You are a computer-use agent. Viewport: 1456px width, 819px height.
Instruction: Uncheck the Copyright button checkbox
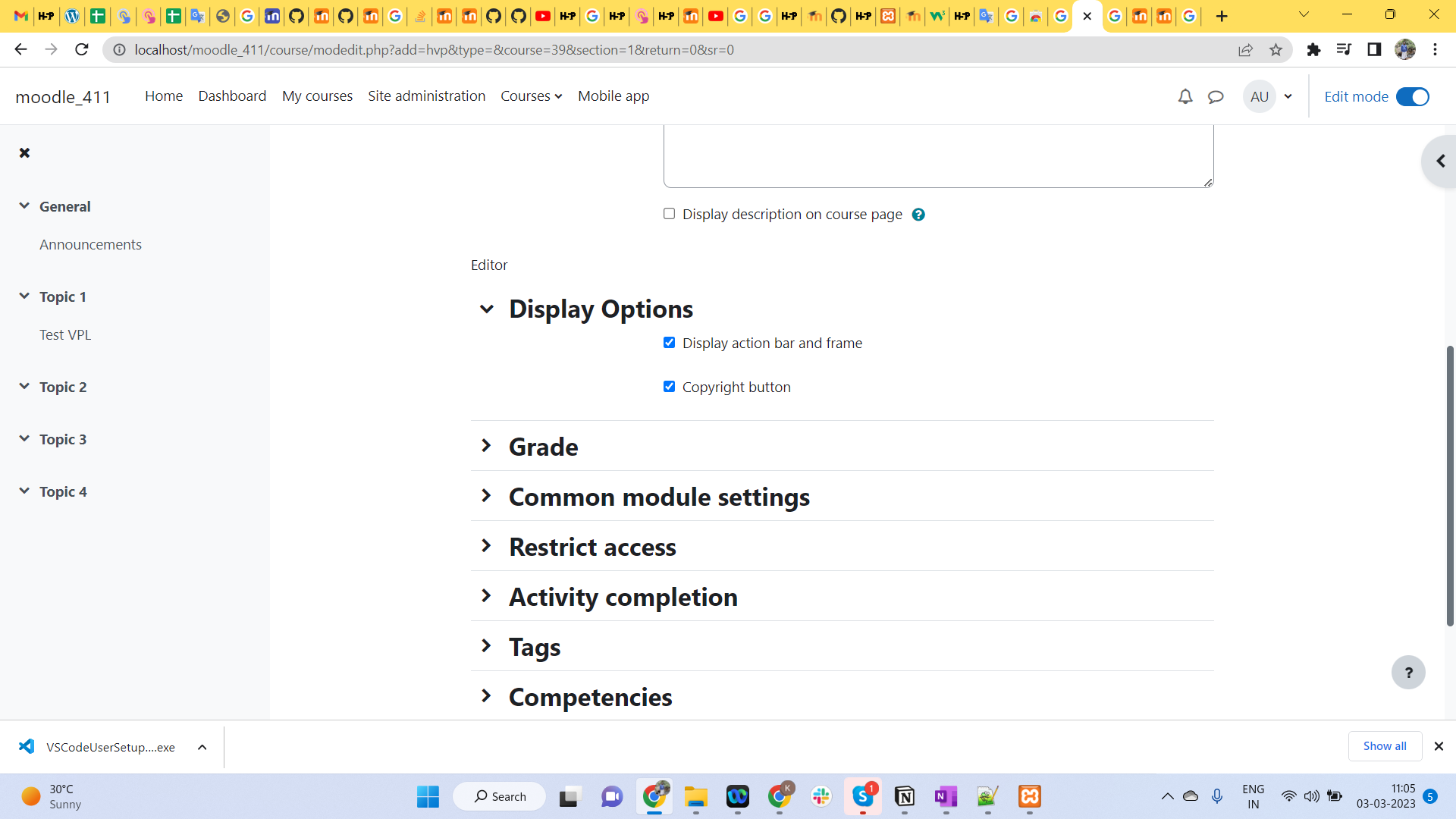tap(669, 387)
